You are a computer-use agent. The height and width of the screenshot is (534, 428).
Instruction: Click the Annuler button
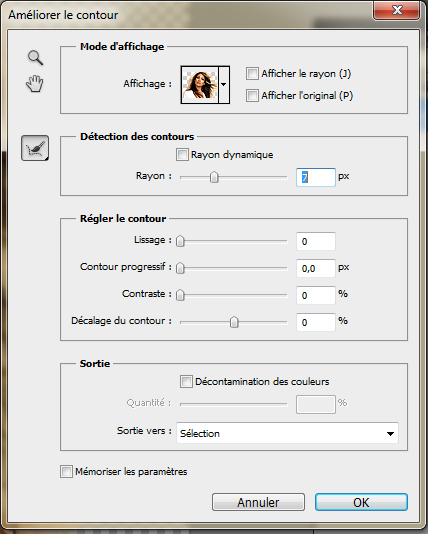click(258, 502)
